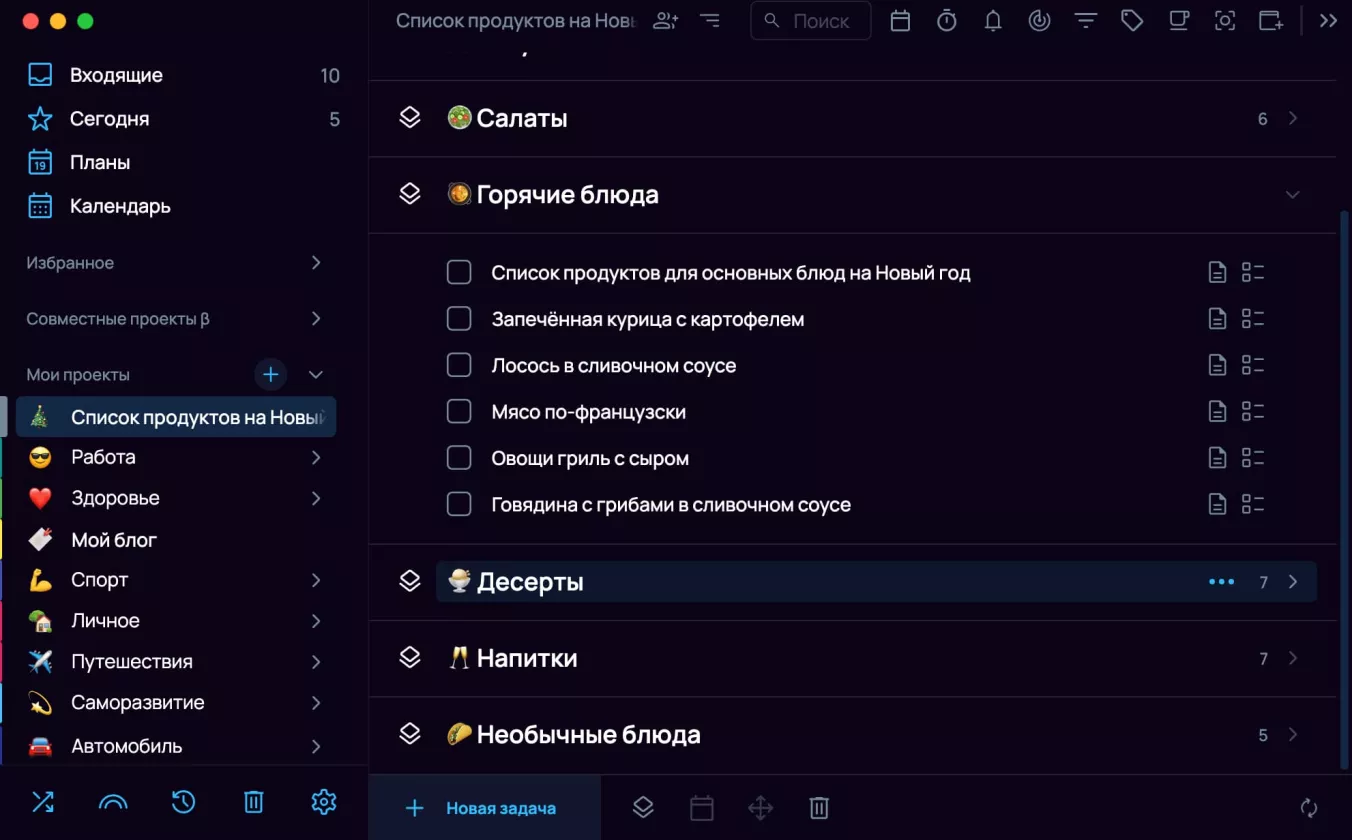Open the calendar icon in top toolbar
The image size is (1352, 840).
pyautogui.click(x=900, y=20)
